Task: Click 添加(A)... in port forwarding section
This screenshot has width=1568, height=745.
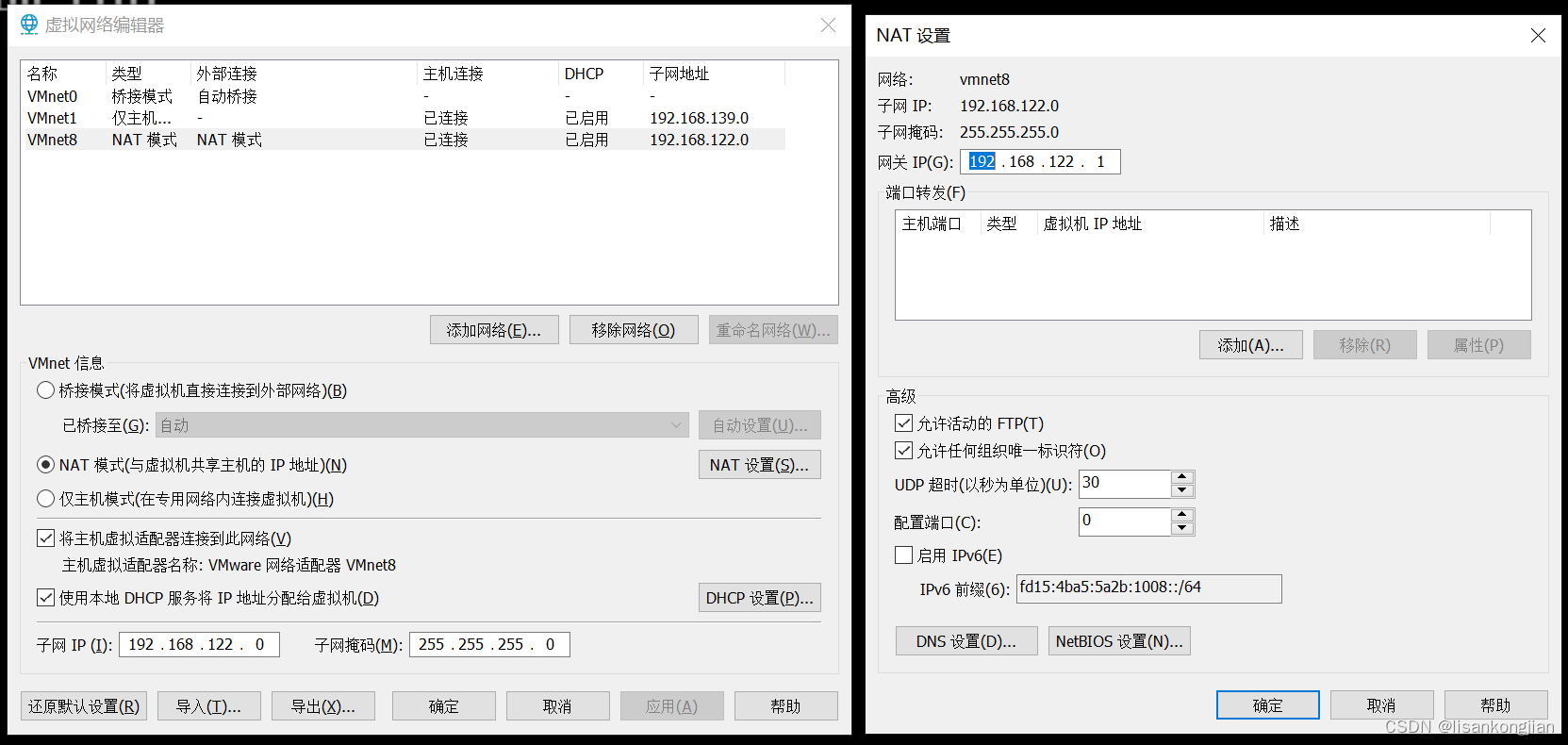Action: (x=1251, y=345)
